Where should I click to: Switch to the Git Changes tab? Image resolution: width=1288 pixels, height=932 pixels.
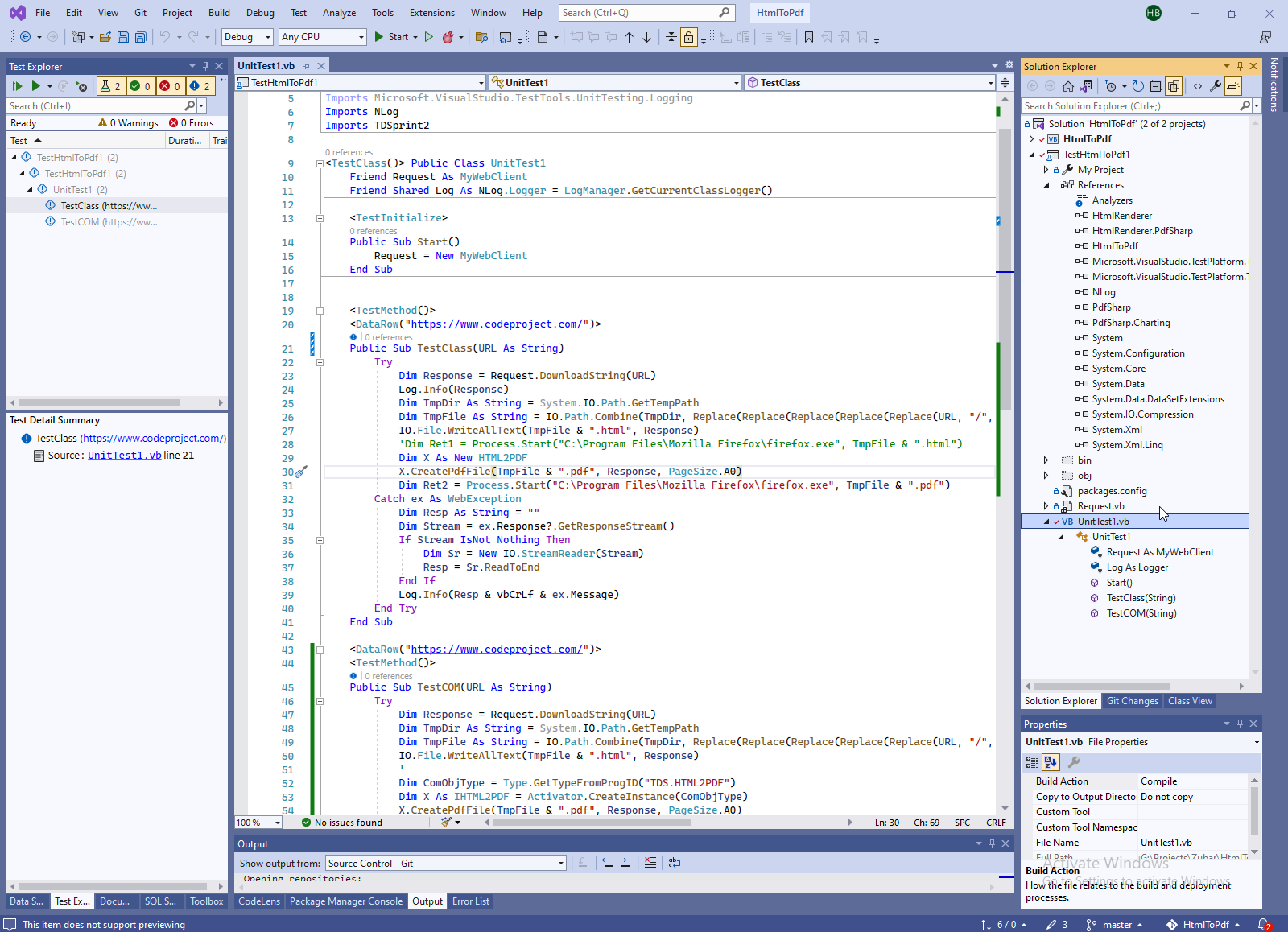click(x=1132, y=701)
